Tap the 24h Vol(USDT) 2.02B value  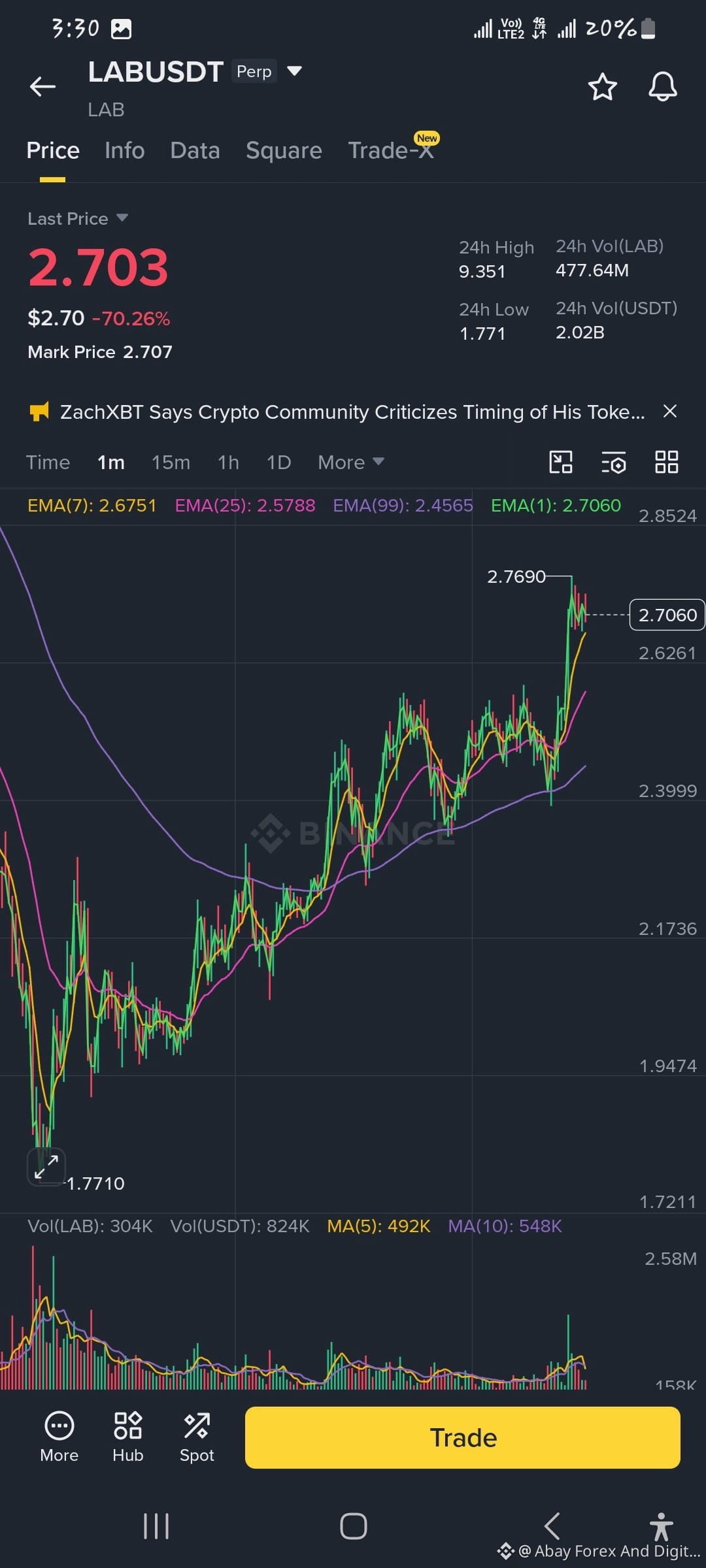580,332
